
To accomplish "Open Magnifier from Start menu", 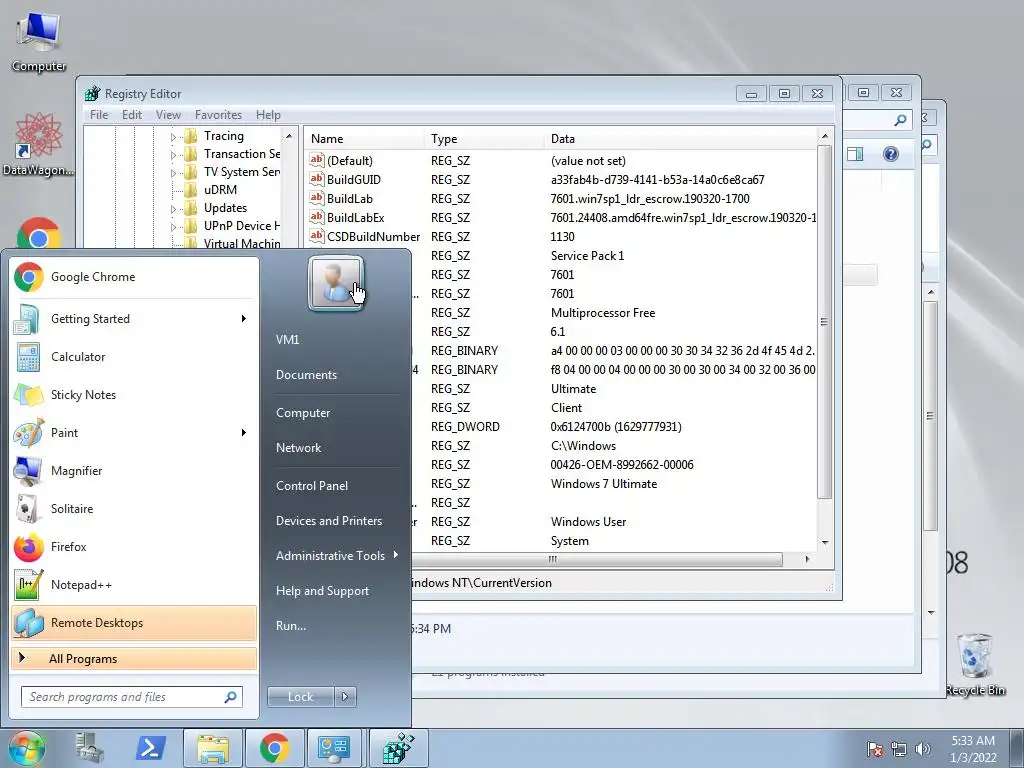I will [x=134, y=470].
